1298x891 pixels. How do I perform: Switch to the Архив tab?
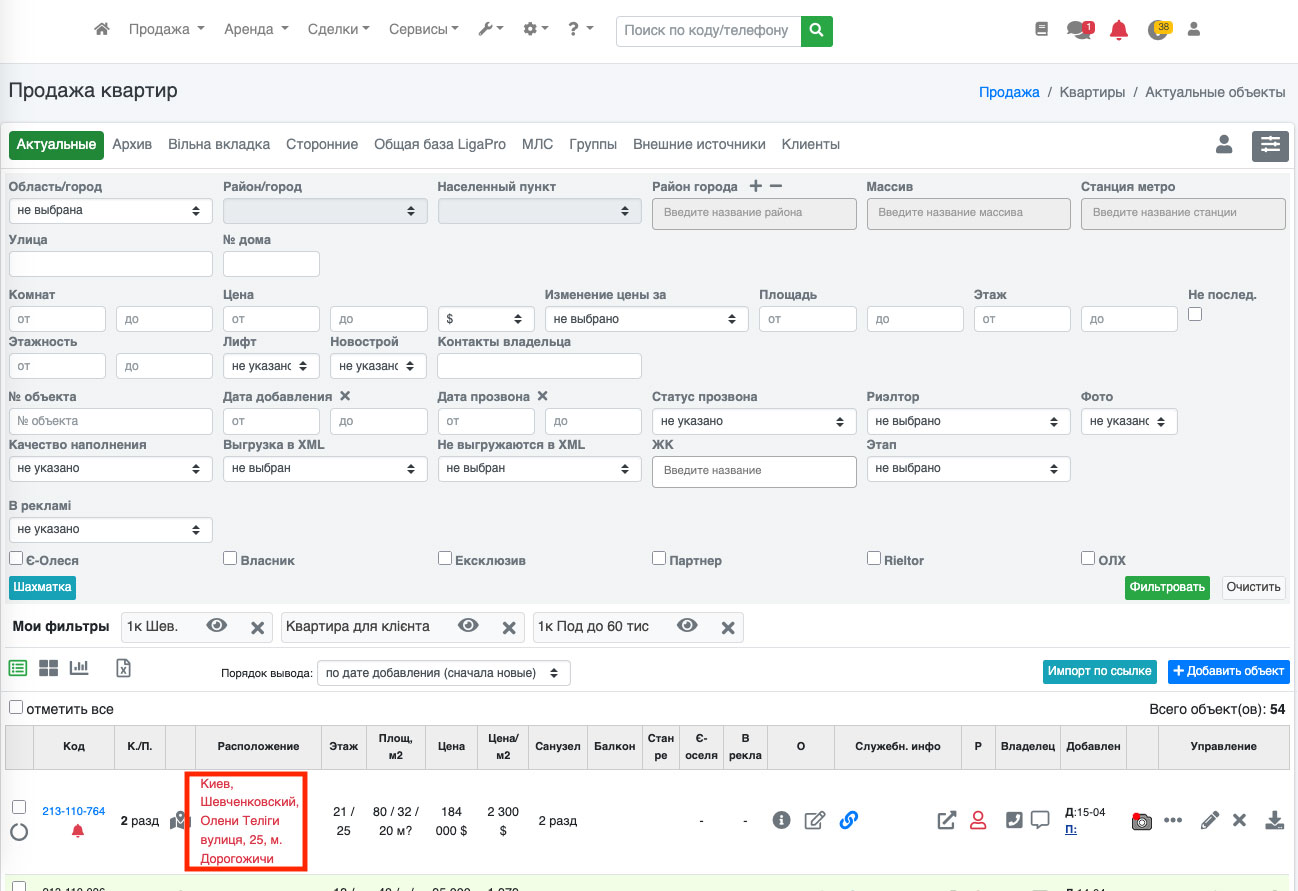(132, 145)
